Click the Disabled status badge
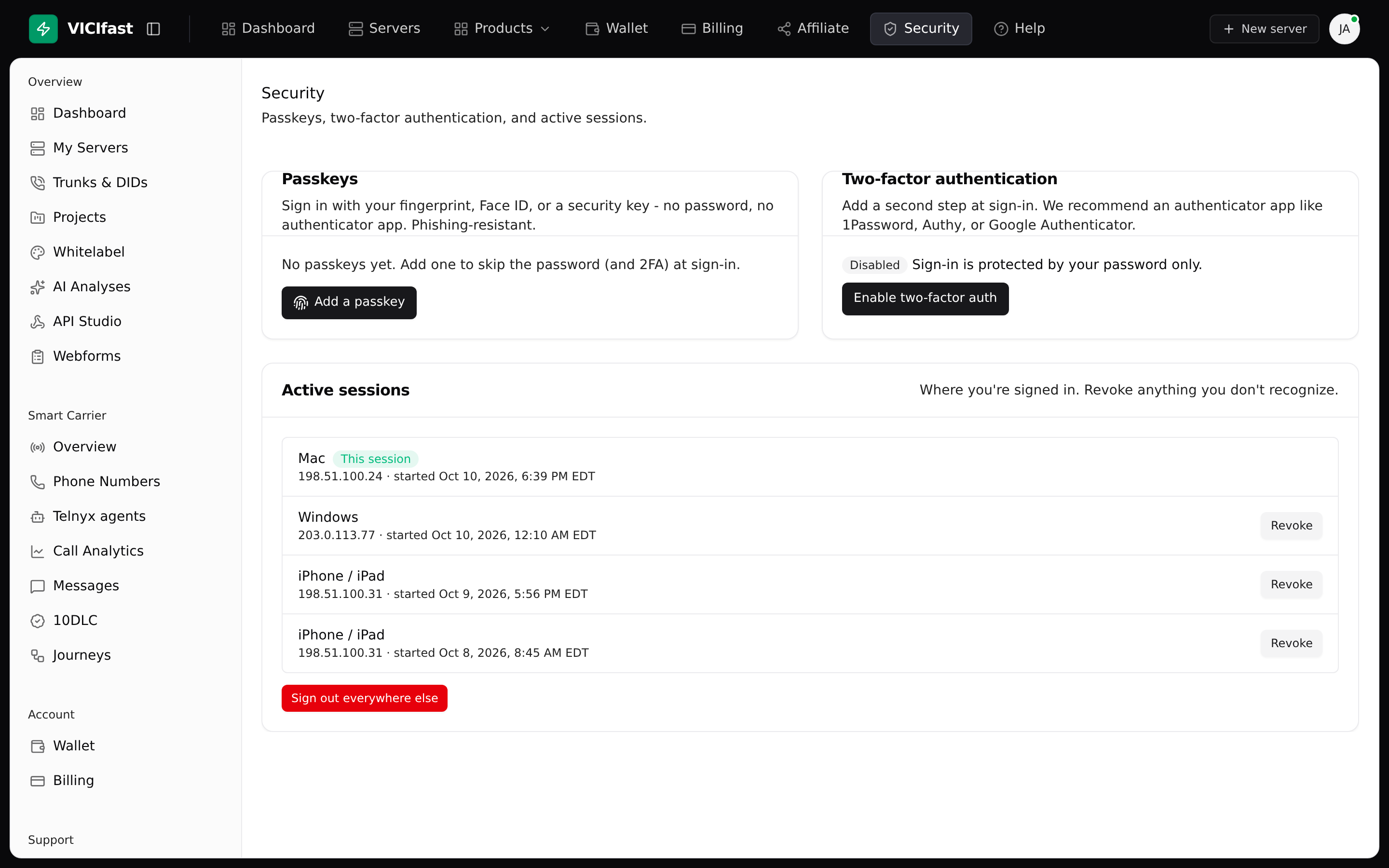Viewport: 1389px width, 868px height. click(874, 265)
